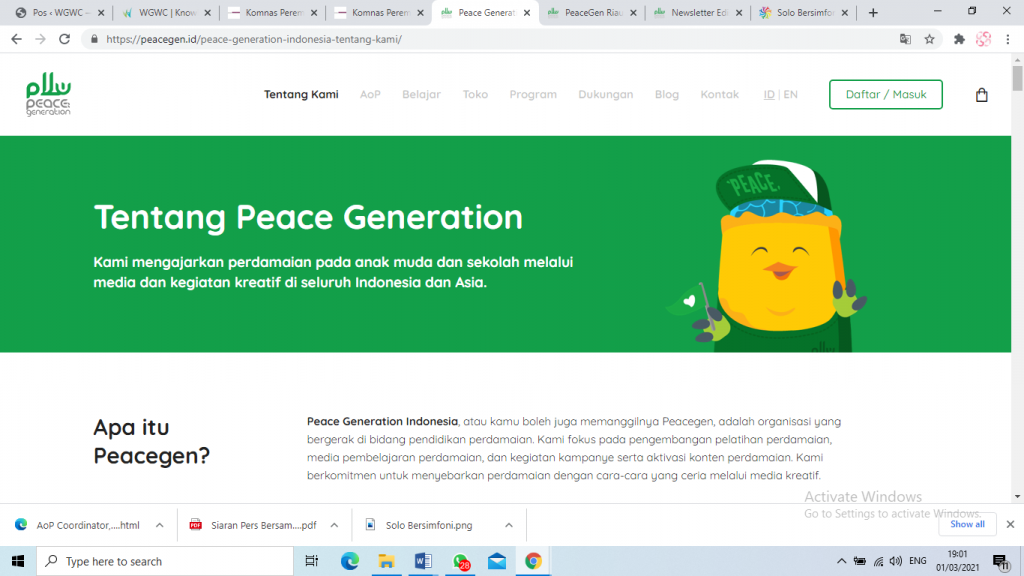Expand options for Siaran Pers Bersam pdf download
The width and height of the screenshot is (1024, 576).
coord(333,525)
